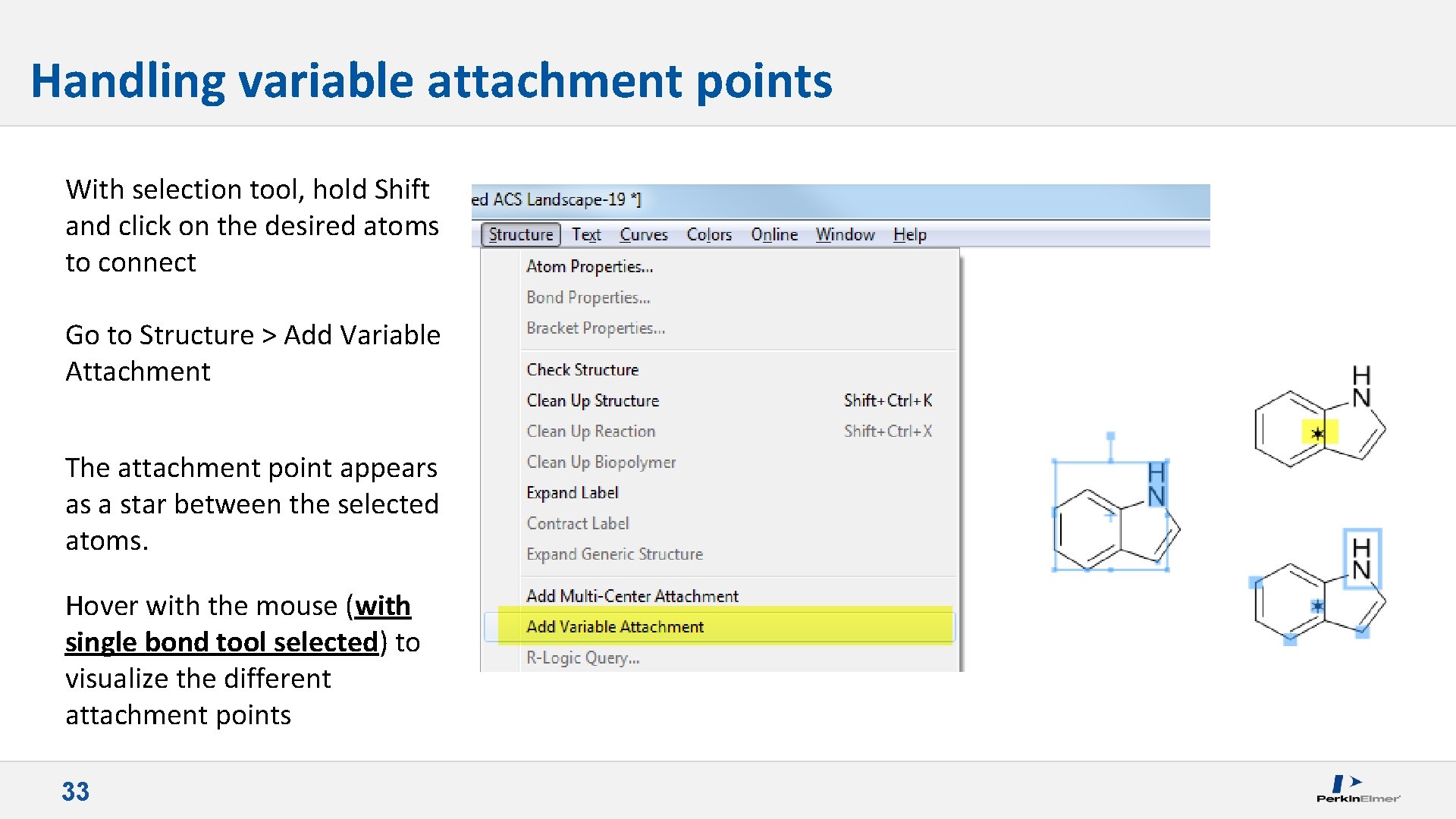Open the Online menu
The width and height of the screenshot is (1456, 819).
(x=773, y=234)
